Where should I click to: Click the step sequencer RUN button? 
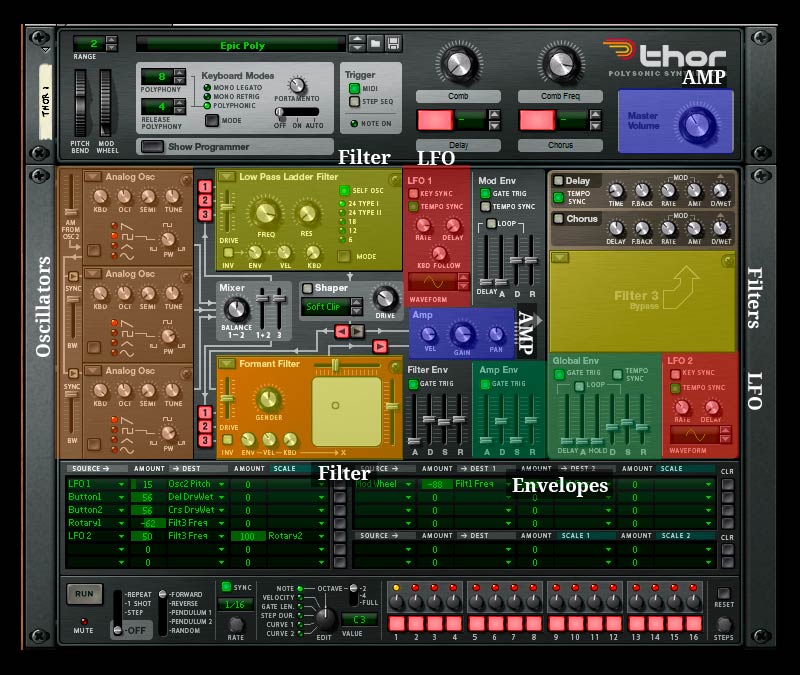point(84,594)
